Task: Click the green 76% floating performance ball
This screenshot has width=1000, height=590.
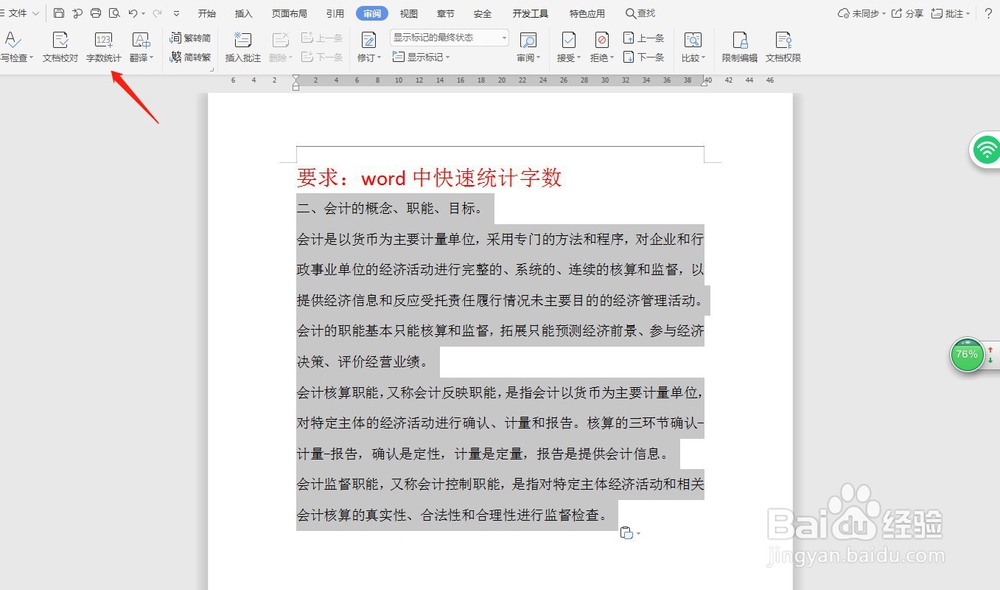Action: [967, 355]
